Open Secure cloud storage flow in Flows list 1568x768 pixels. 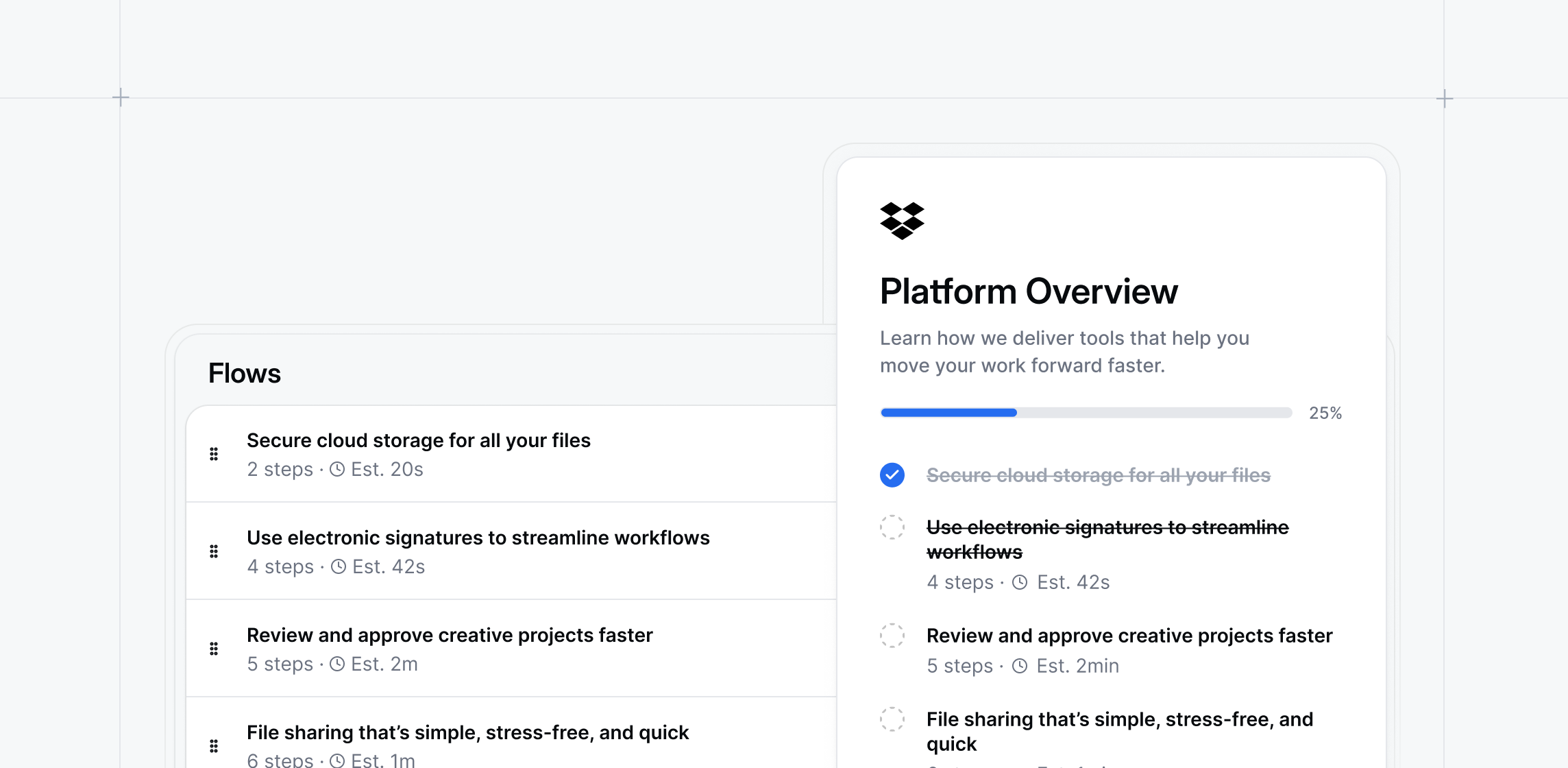pos(511,454)
